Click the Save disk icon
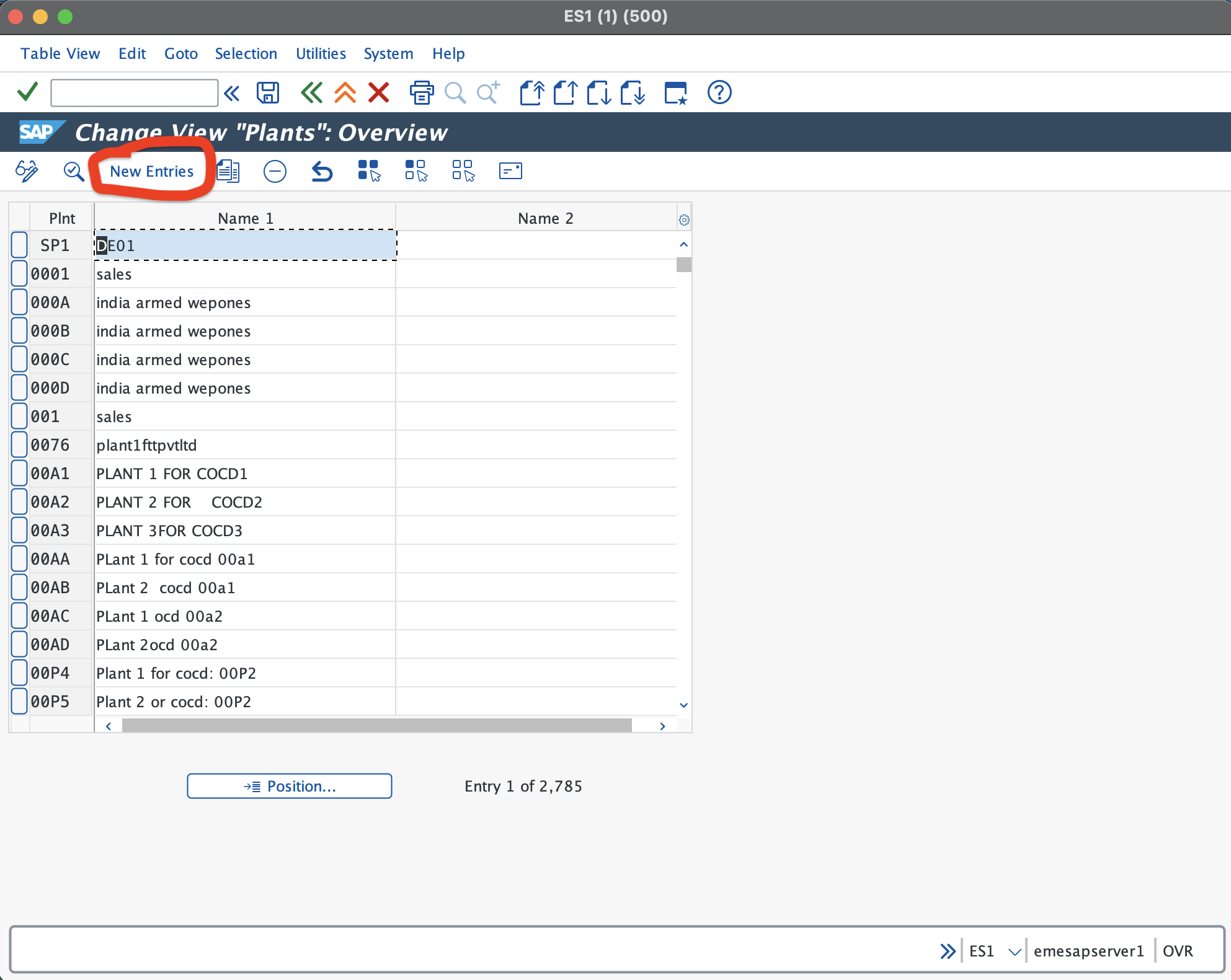 pos(268,93)
